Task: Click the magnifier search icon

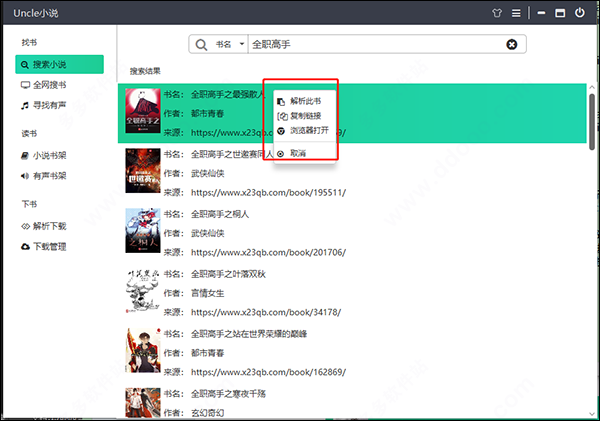Action: pyautogui.click(x=203, y=44)
